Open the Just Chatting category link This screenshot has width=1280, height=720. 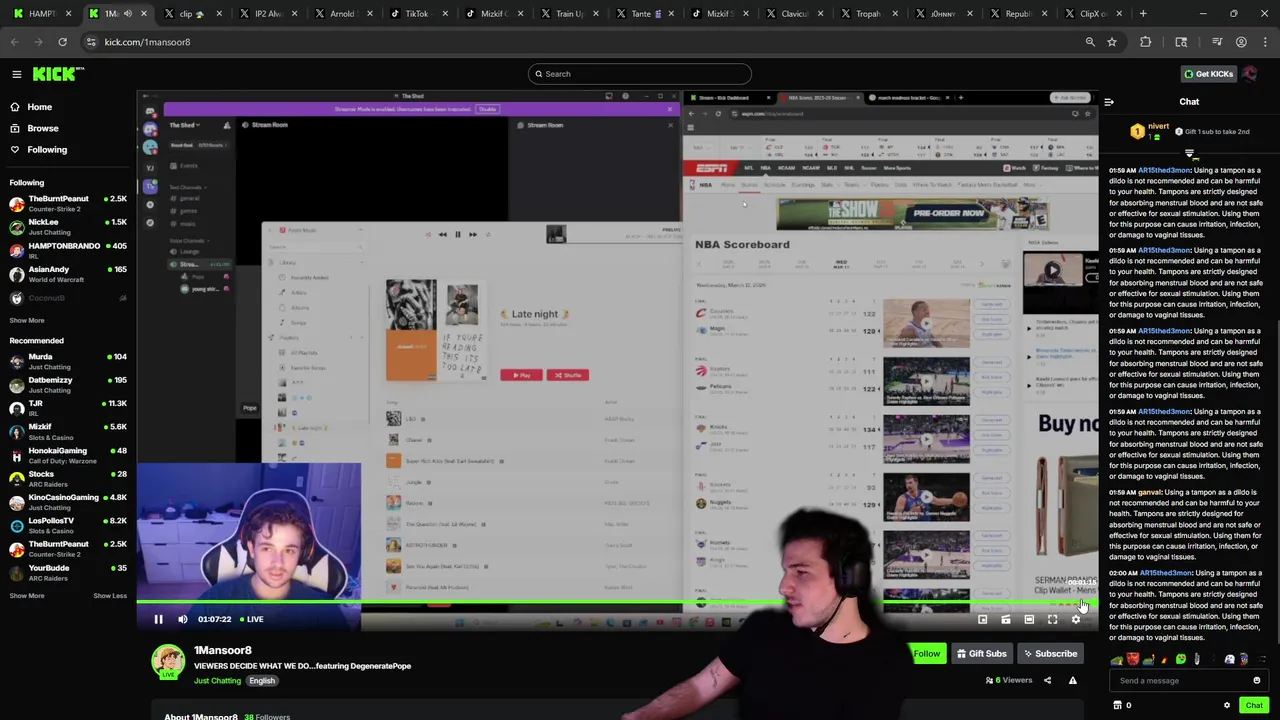click(x=217, y=681)
